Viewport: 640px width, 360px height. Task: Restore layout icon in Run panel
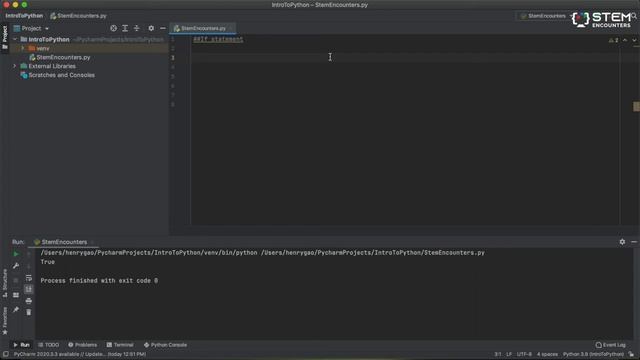point(16,295)
